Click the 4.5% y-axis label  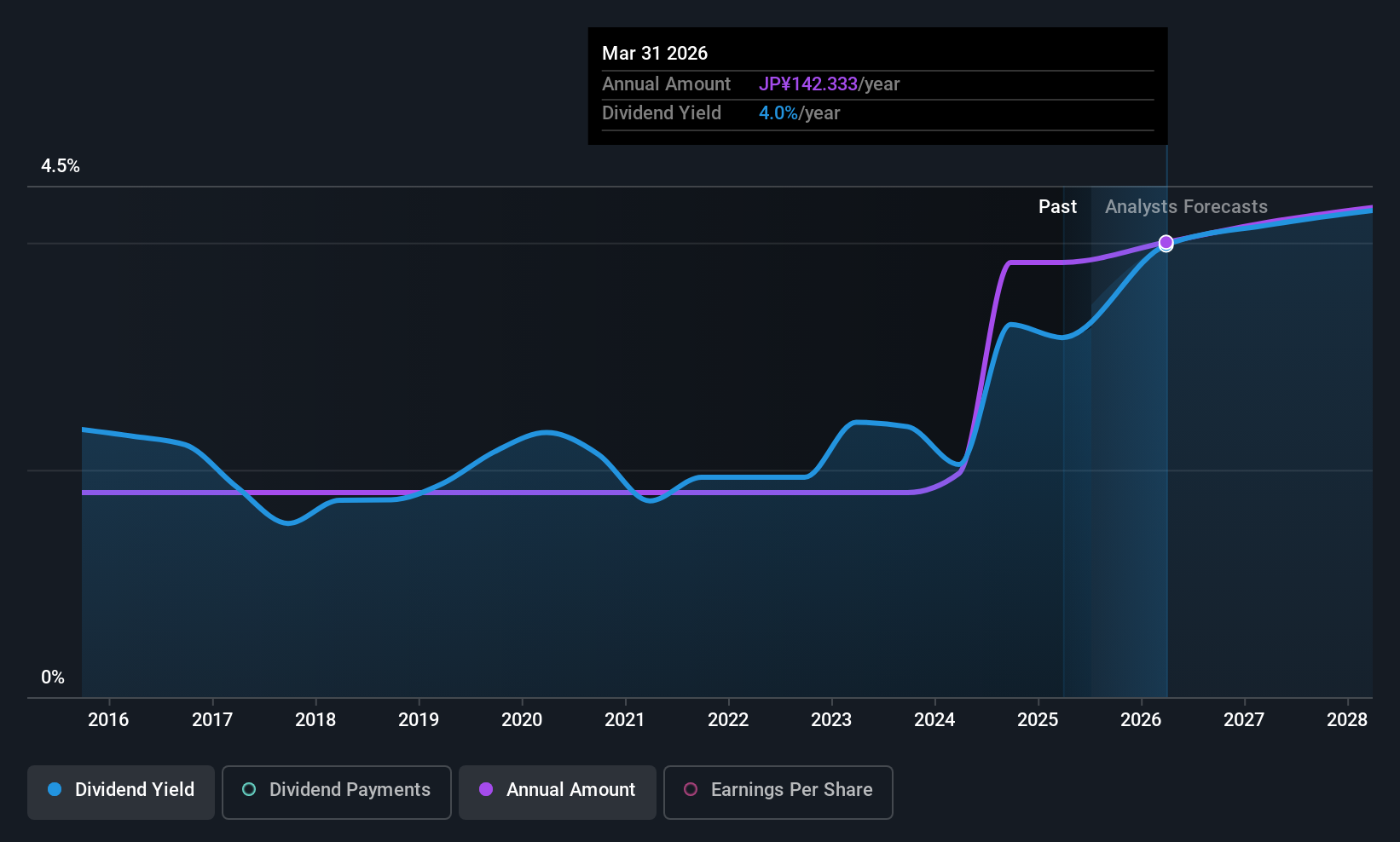[x=61, y=166]
